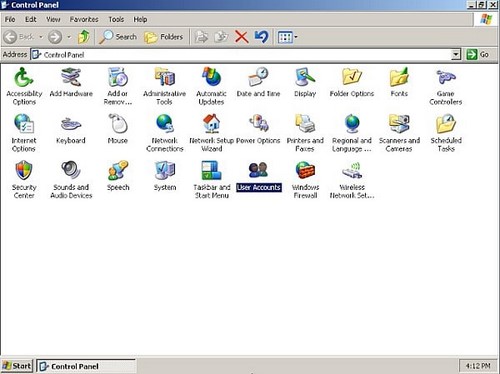
Task: Open Accessibility Options applet
Action: point(24,86)
